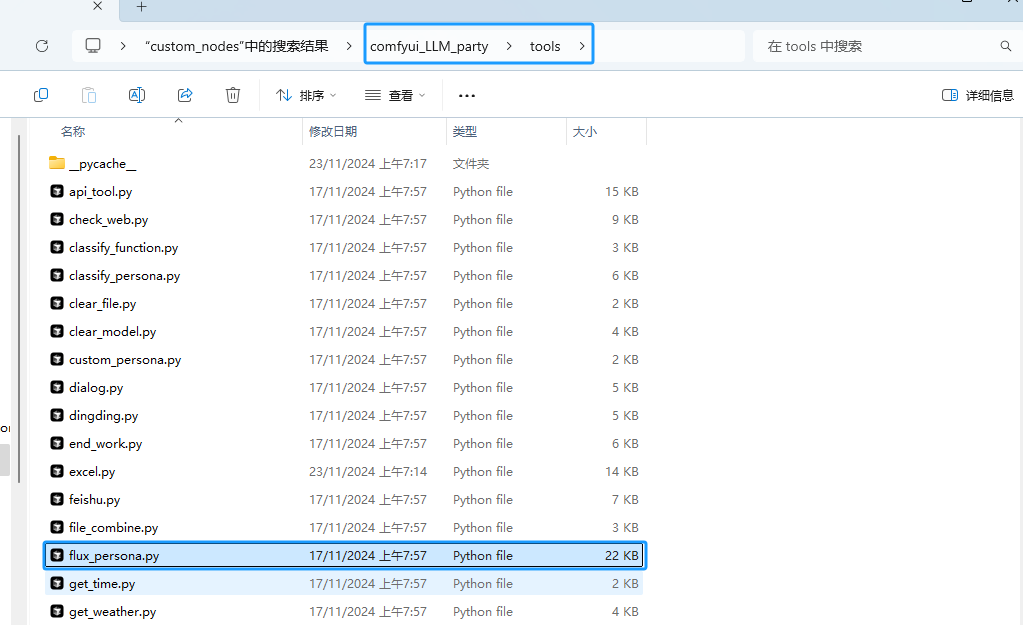The image size is (1023, 625).
Task: Select the file name flux_persona.py
Action: [114, 556]
